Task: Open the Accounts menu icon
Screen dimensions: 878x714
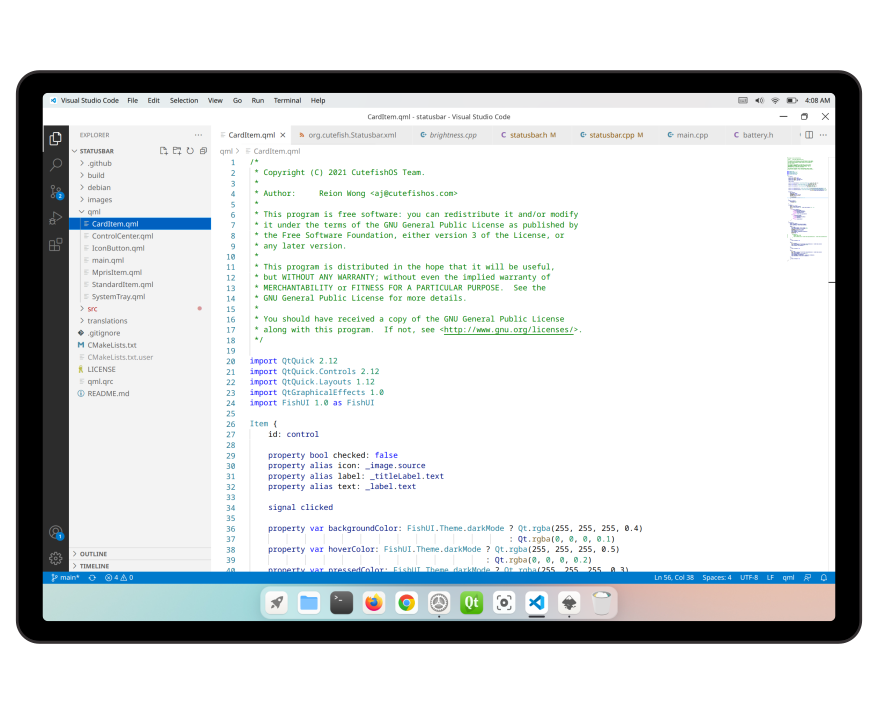Action: [x=55, y=532]
